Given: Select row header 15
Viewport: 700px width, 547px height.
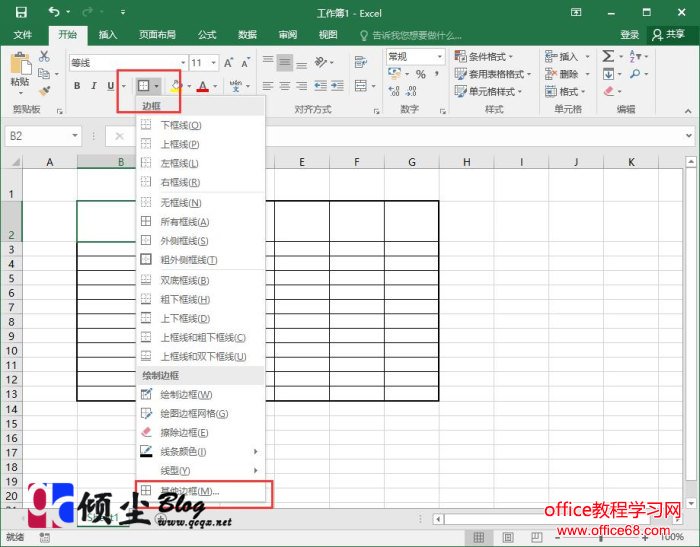Looking at the screenshot, I should tap(11, 423).
